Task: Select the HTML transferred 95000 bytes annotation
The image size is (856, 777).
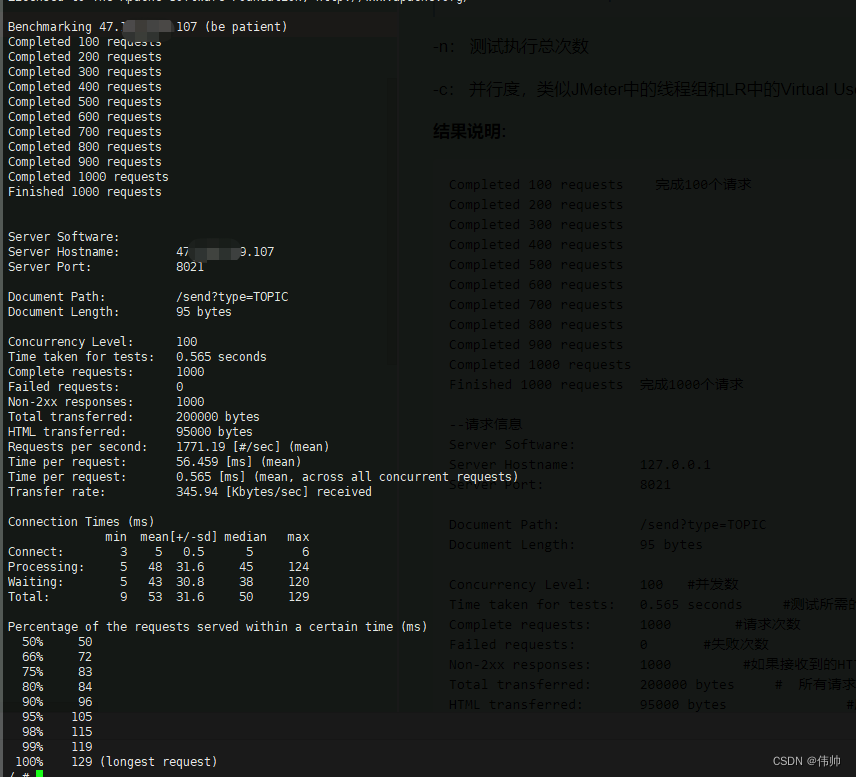Action: click(600, 704)
